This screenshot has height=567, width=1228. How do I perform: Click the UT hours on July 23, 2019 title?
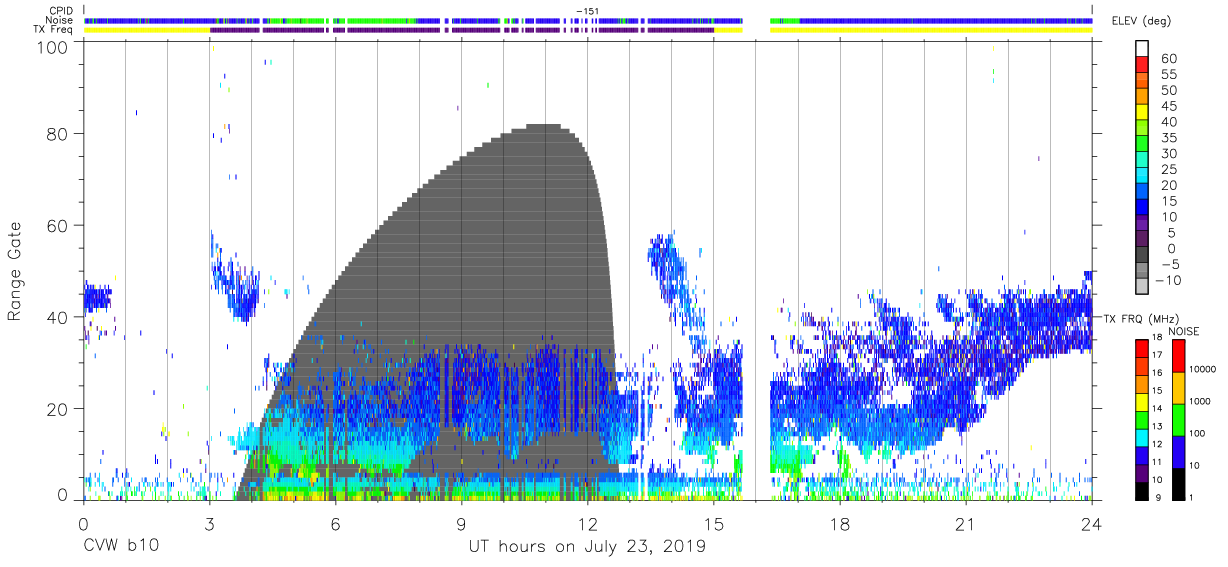click(x=587, y=547)
